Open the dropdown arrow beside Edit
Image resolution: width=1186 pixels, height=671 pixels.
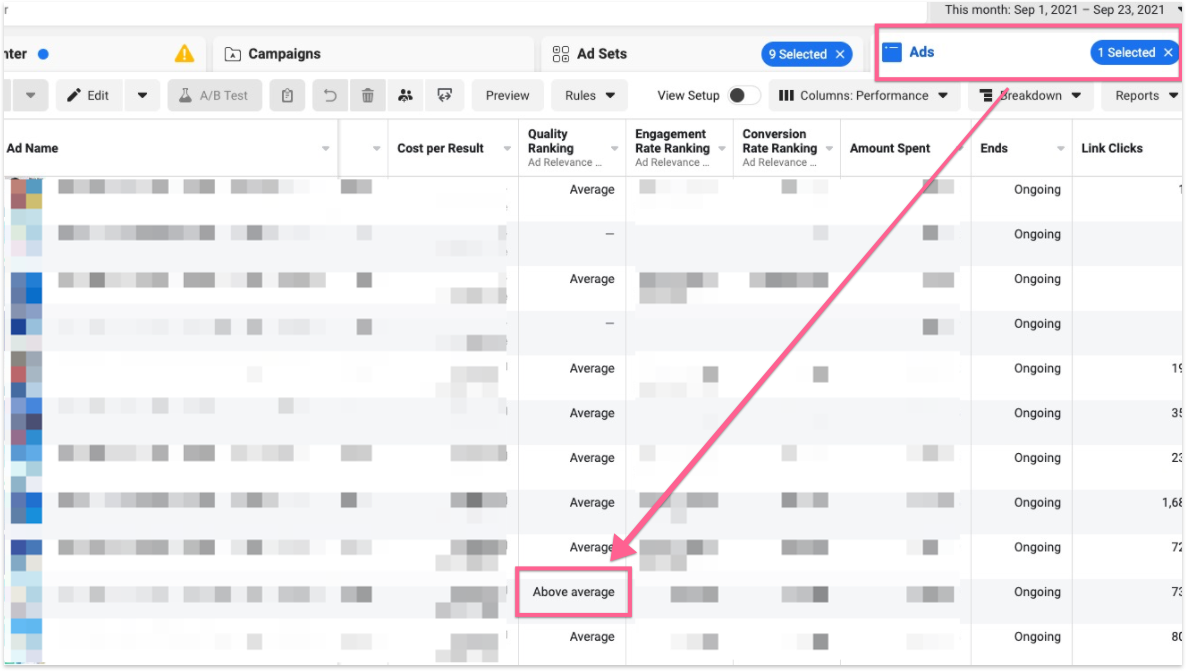click(142, 96)
